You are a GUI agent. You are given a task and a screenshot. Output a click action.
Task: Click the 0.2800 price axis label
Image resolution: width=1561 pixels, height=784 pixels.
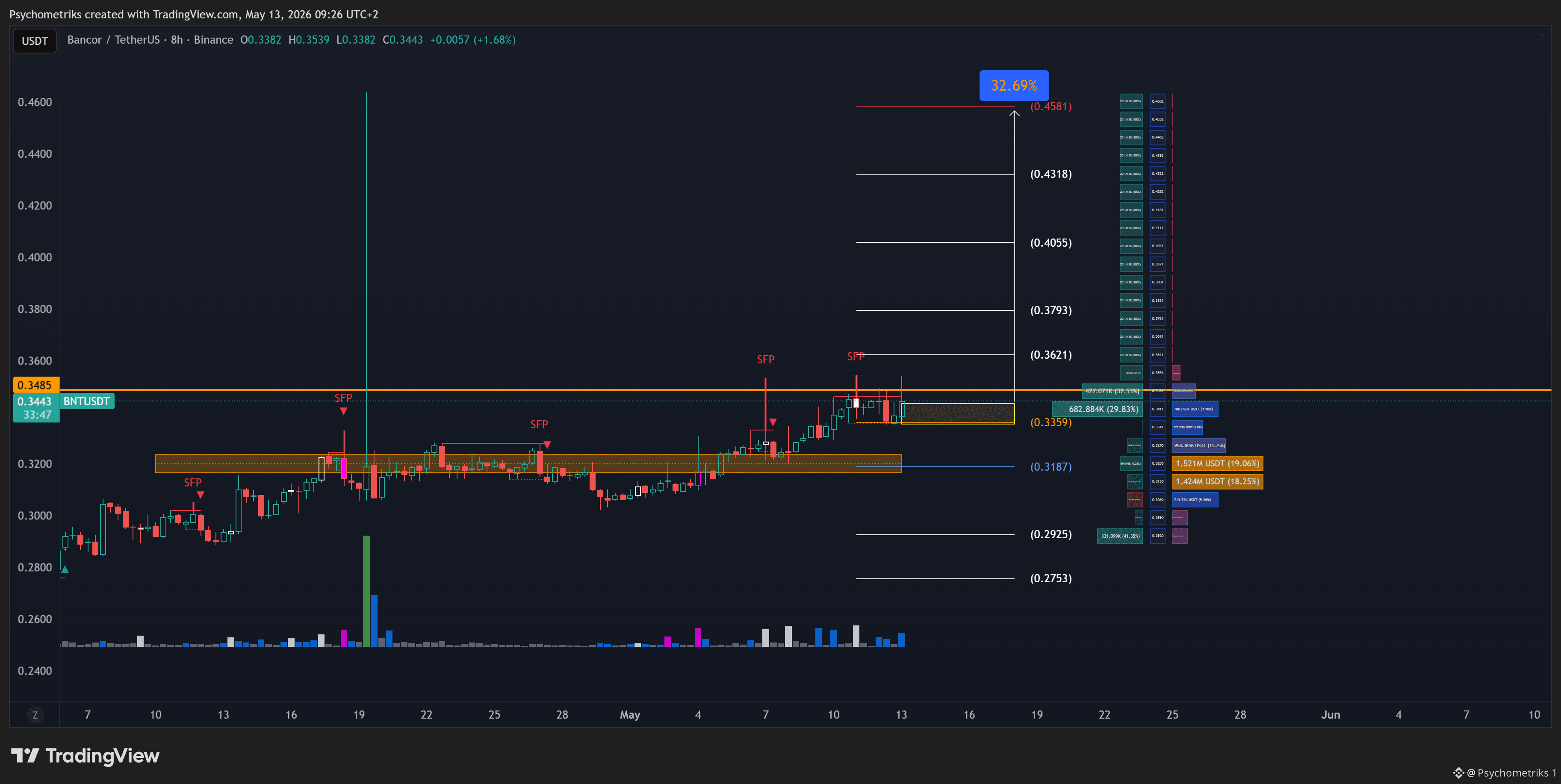[35, 568]
